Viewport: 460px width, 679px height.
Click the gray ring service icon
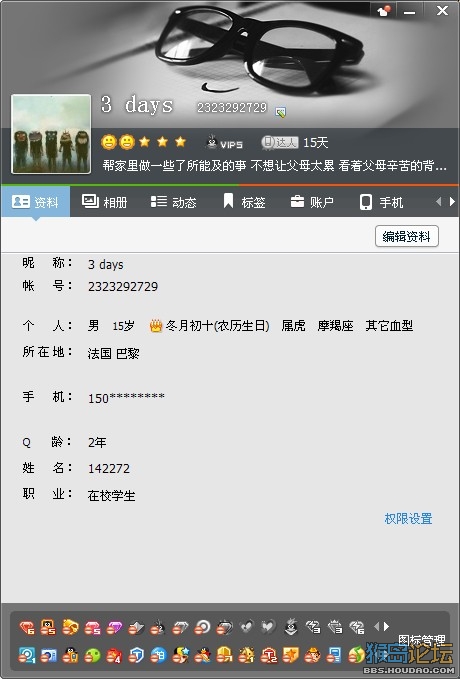(x=202, y=627)
